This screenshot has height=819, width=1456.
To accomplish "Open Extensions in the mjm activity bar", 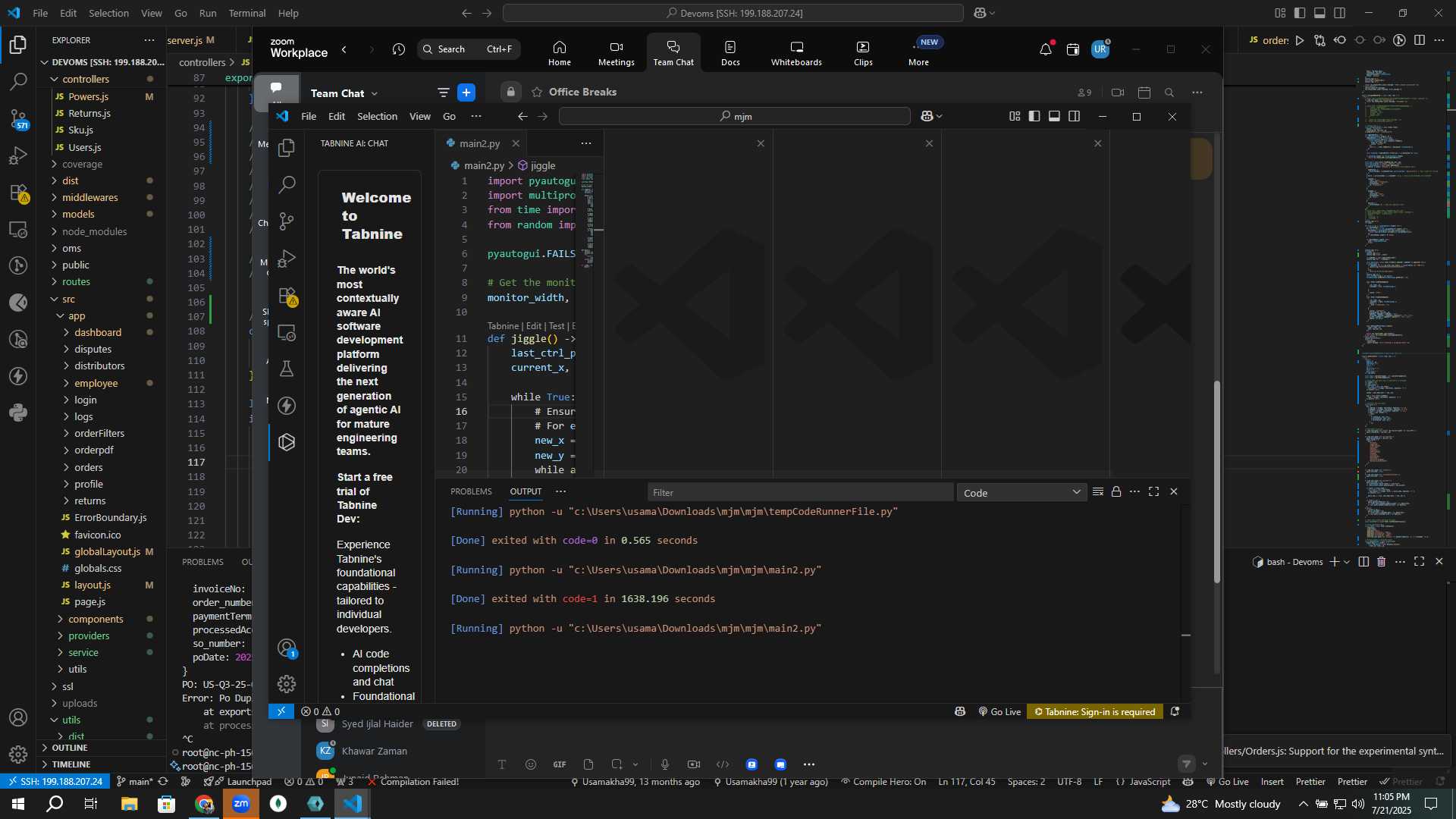I will pyautogui.click(x=287, y=296).
